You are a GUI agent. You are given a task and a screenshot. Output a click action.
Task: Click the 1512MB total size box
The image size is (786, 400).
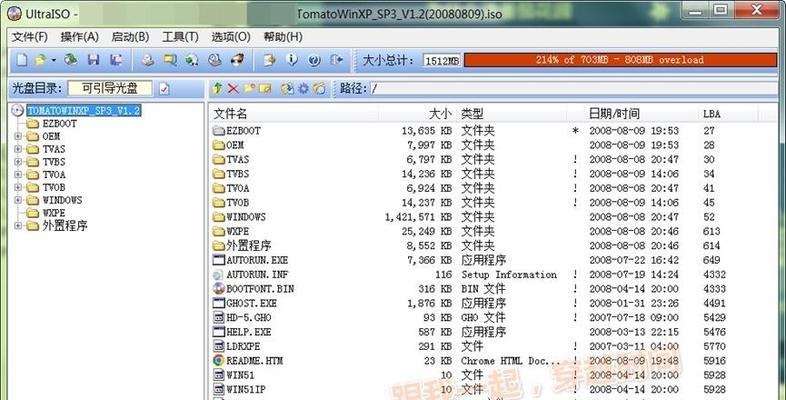[x=441, y=60]
